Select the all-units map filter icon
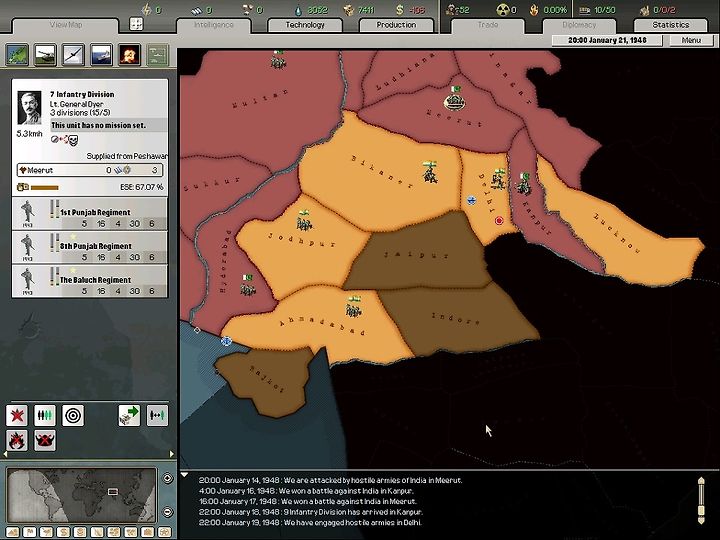720x540 pixels. pos(17,55)
